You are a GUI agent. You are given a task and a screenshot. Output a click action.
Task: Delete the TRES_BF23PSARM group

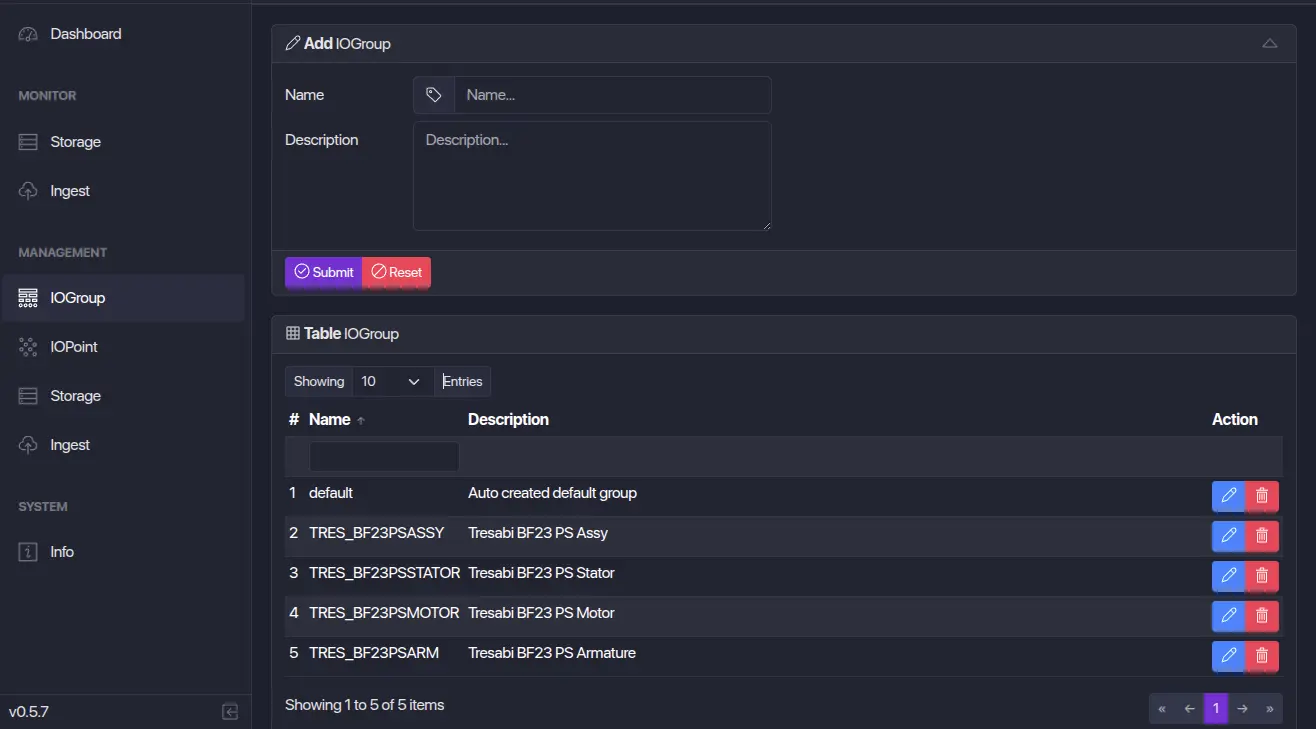(x=1262, y=655)
